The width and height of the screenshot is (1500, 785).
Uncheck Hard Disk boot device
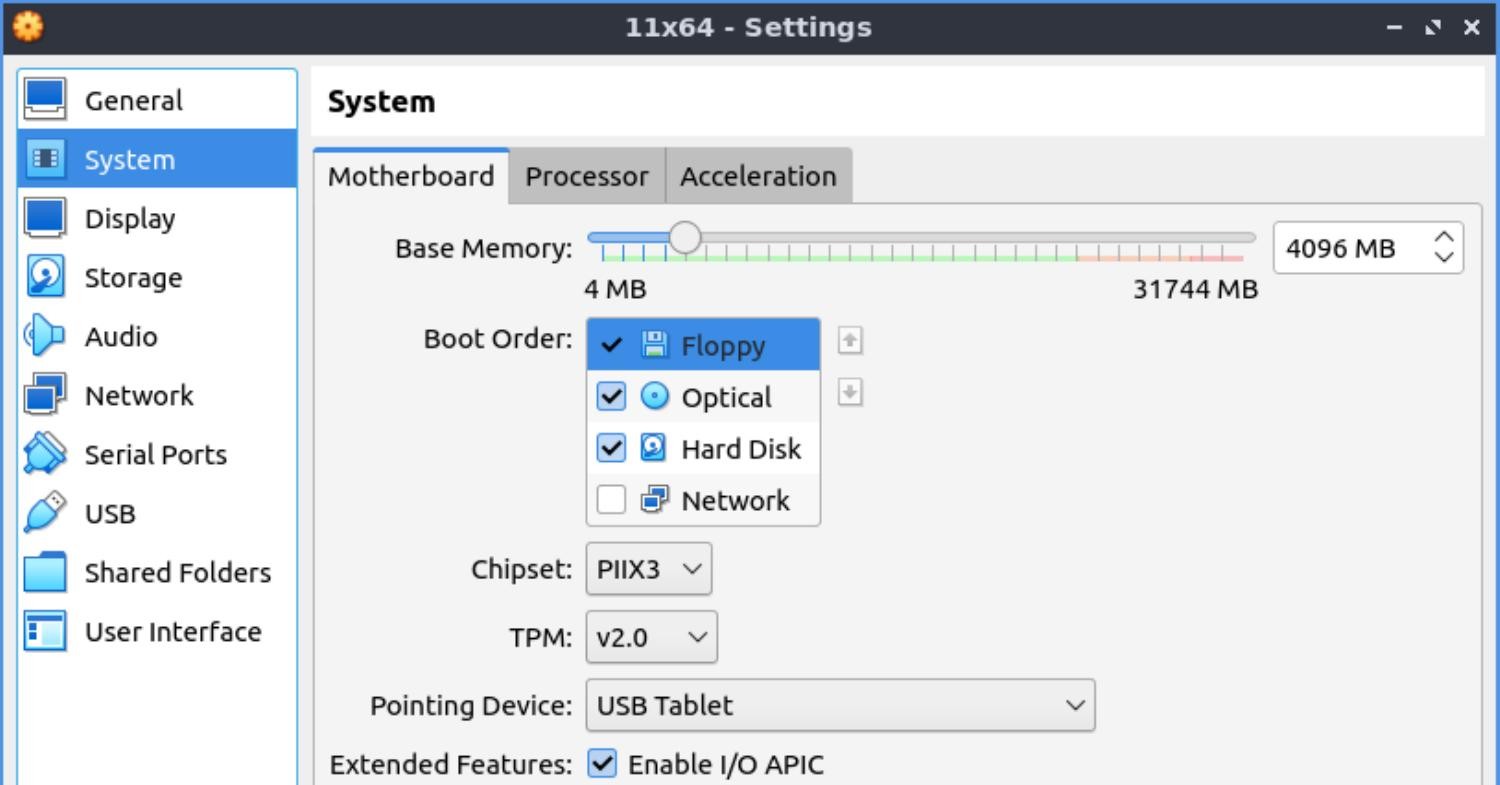click(610, 449)
